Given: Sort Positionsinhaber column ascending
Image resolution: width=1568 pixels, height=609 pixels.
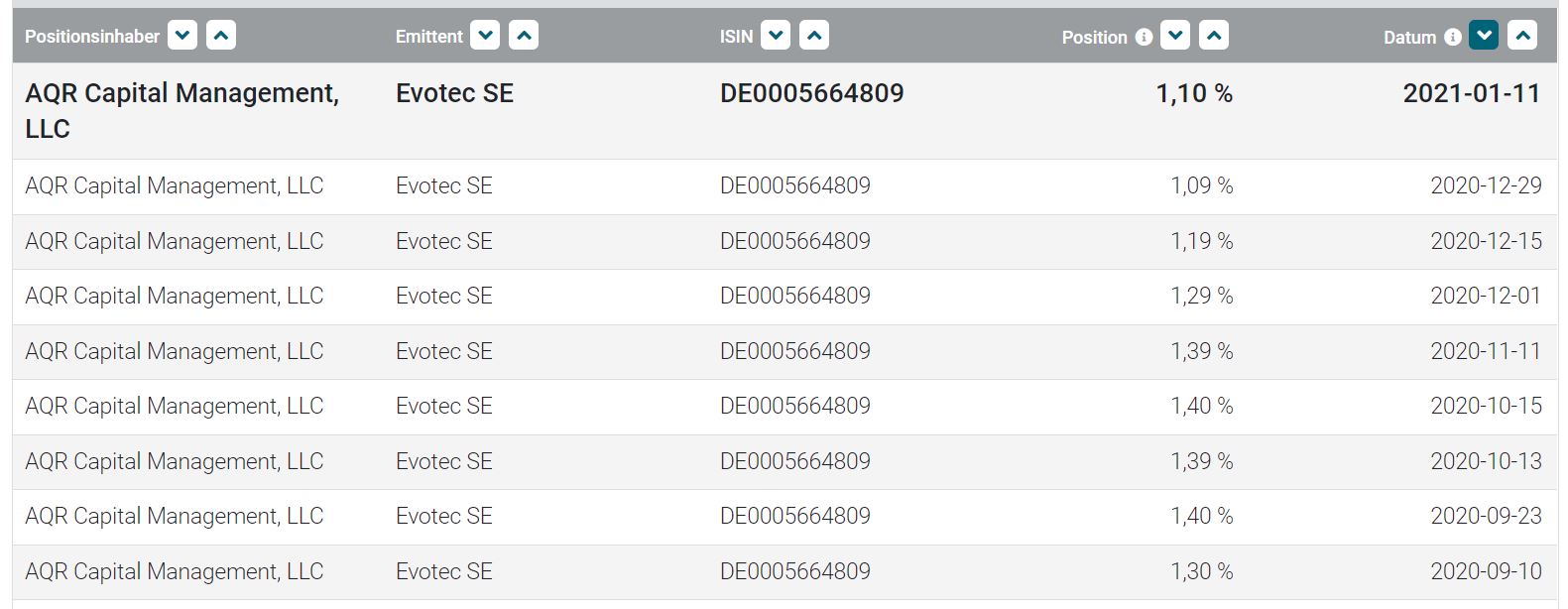Looking at the screenshot, I should pos(220,36).
